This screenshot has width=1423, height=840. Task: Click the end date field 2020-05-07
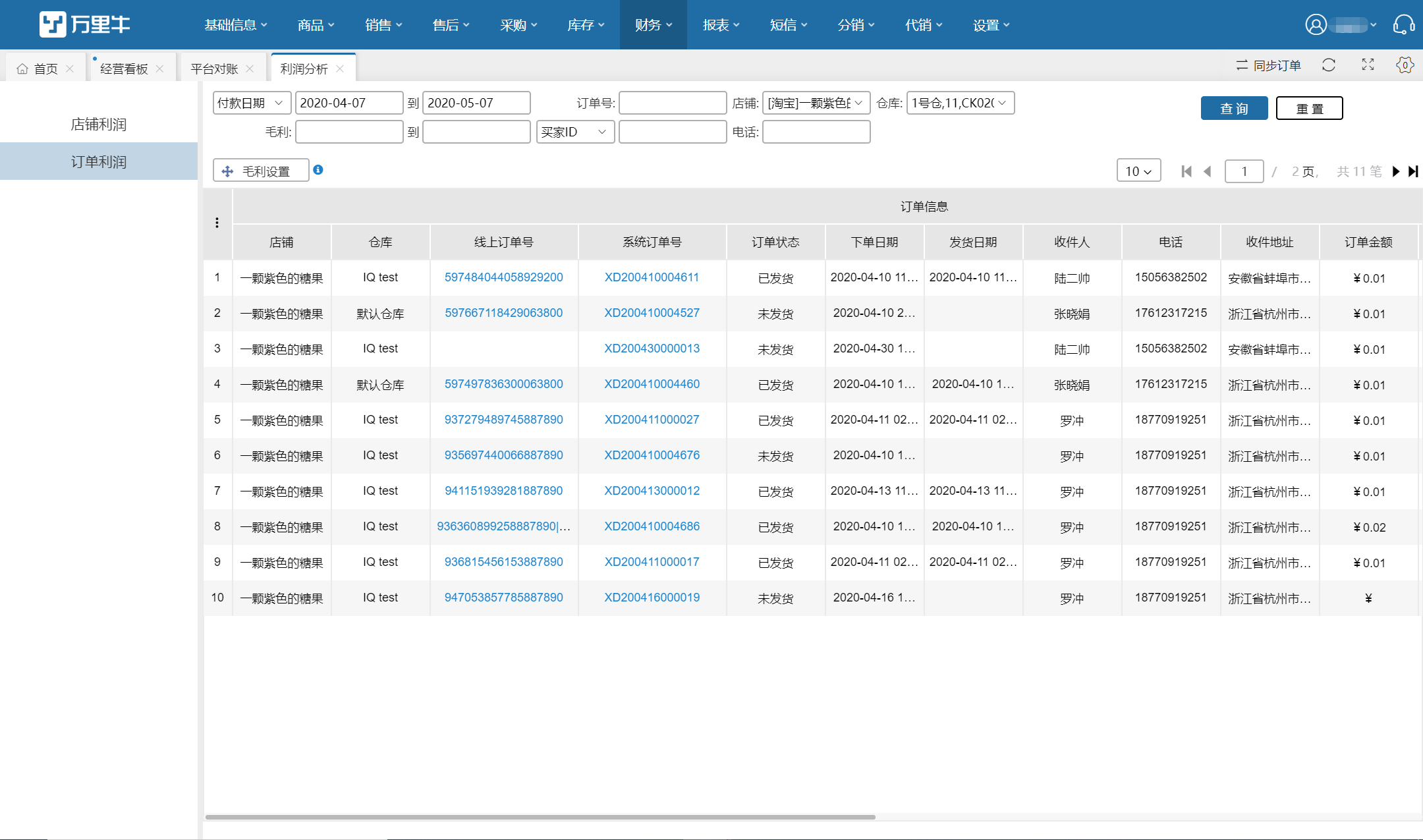click(x=476, y=103)
